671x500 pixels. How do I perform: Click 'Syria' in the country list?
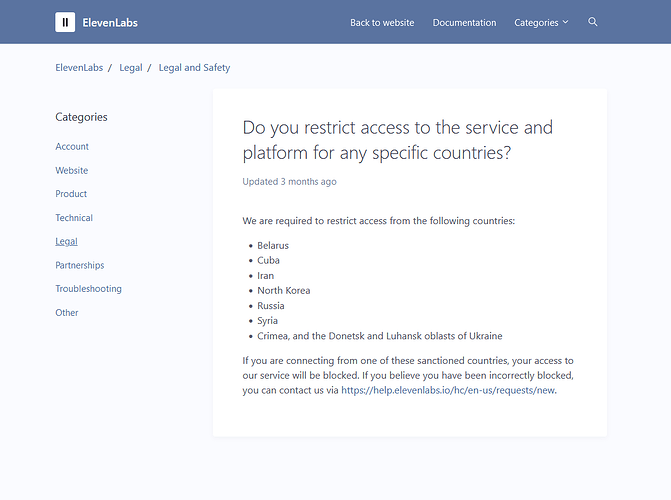click(267, 321)
